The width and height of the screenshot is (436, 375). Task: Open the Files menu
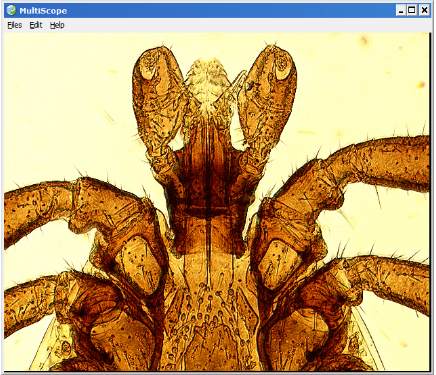(15, 25)
